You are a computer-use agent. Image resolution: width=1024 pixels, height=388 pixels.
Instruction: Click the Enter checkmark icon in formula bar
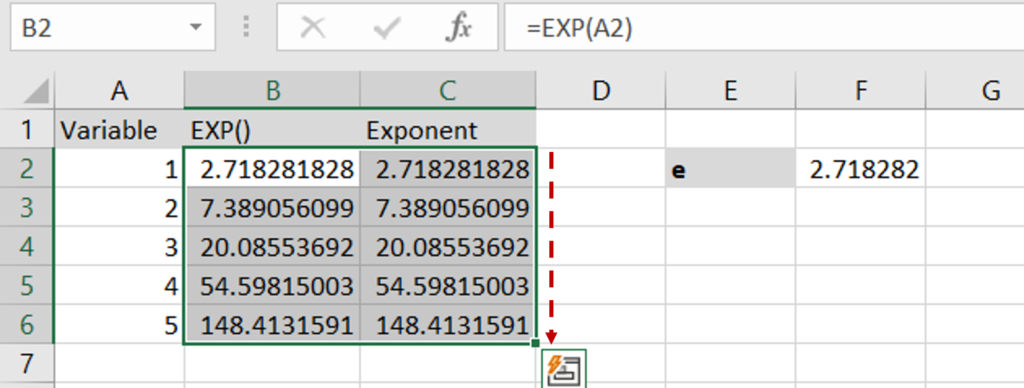pyautogui.click(x=386, y=29)
